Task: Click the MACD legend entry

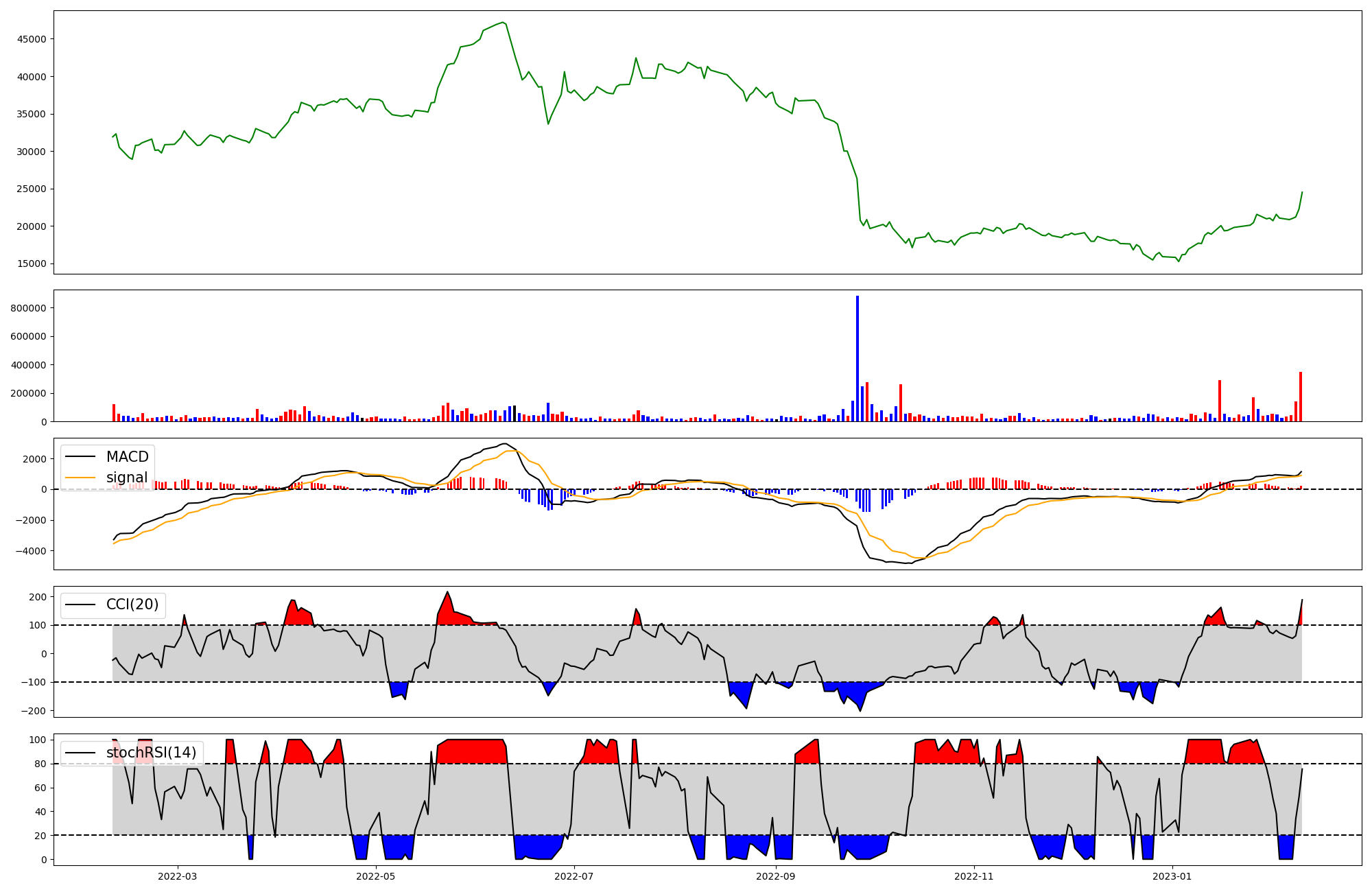Action: click(x=127, y=457)
